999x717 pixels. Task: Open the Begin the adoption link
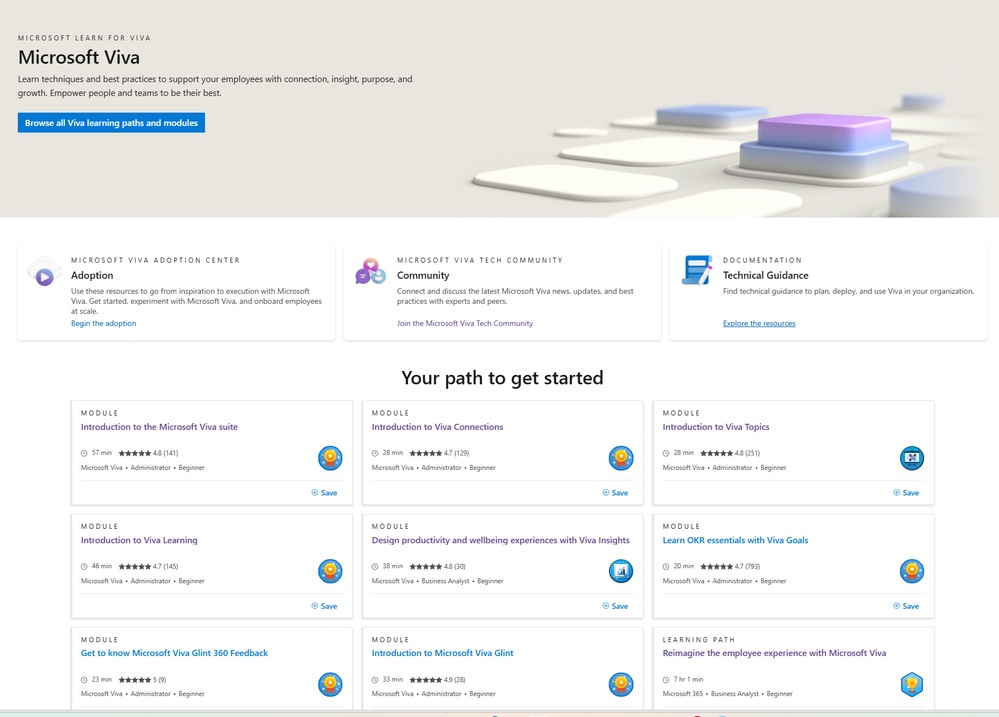point(103,323)
